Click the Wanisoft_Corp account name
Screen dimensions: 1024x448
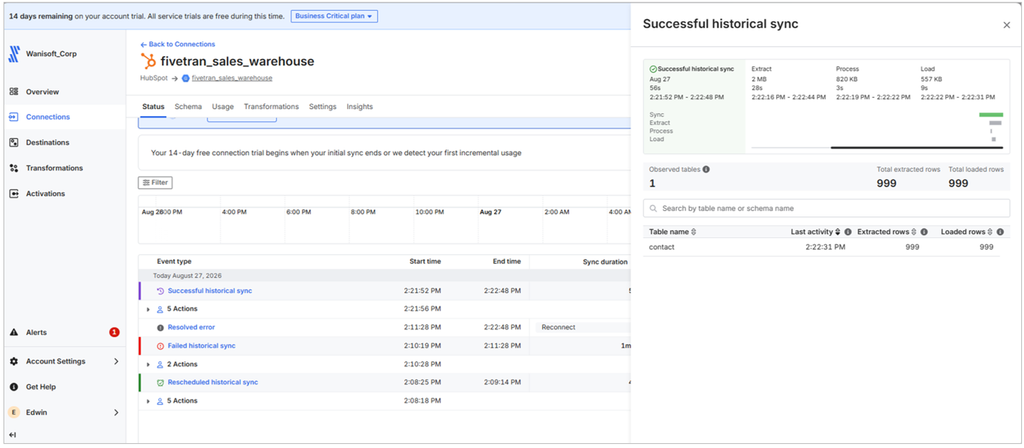[51, 54]
